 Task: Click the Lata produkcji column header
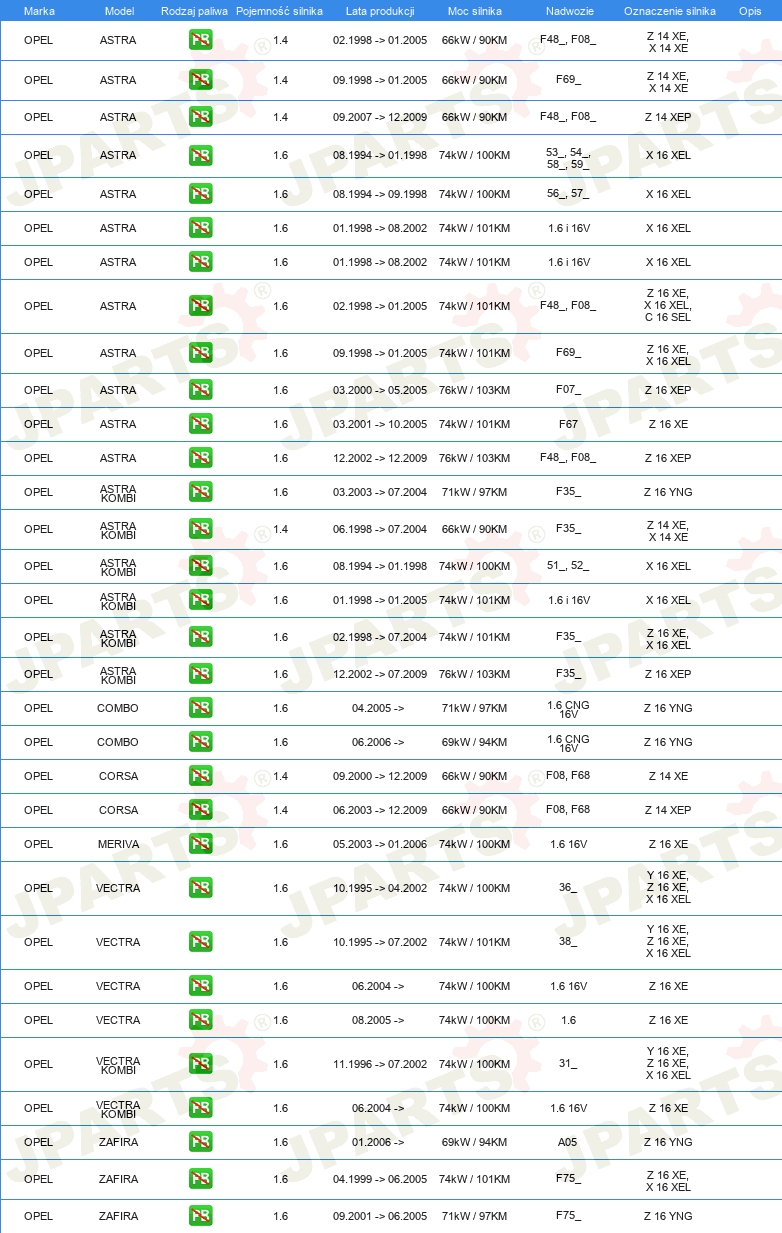pyautogui.click(x=380, y=11)
